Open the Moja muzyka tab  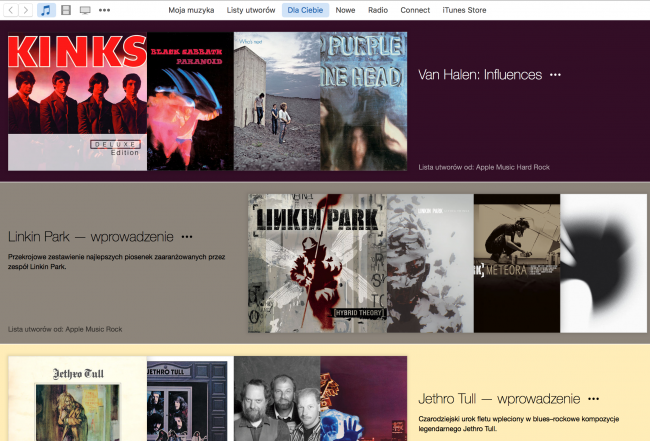[x=191, y=10]
